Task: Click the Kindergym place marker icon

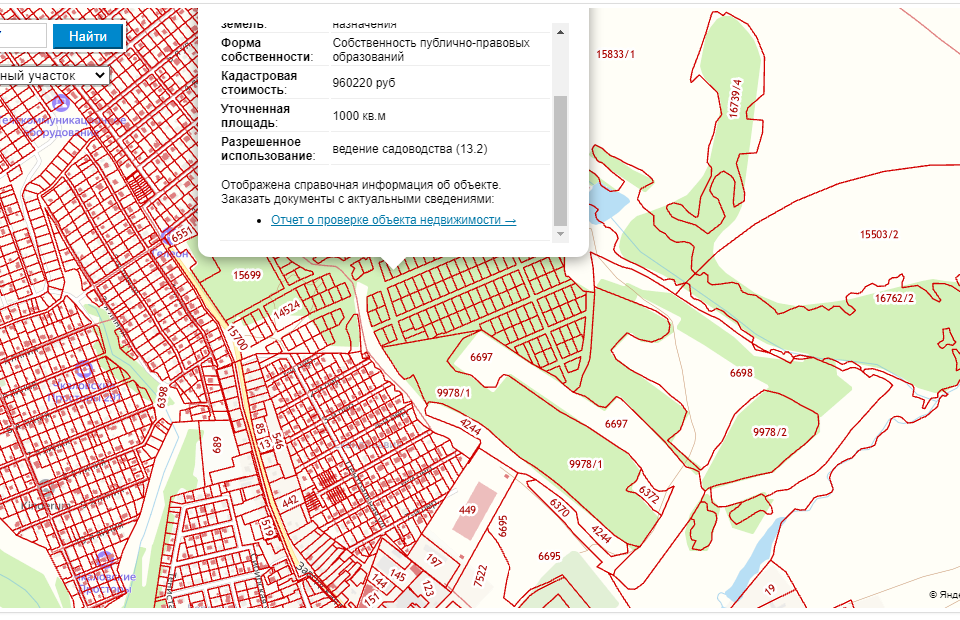Action: pyautogui.click(x=46, y=491)
